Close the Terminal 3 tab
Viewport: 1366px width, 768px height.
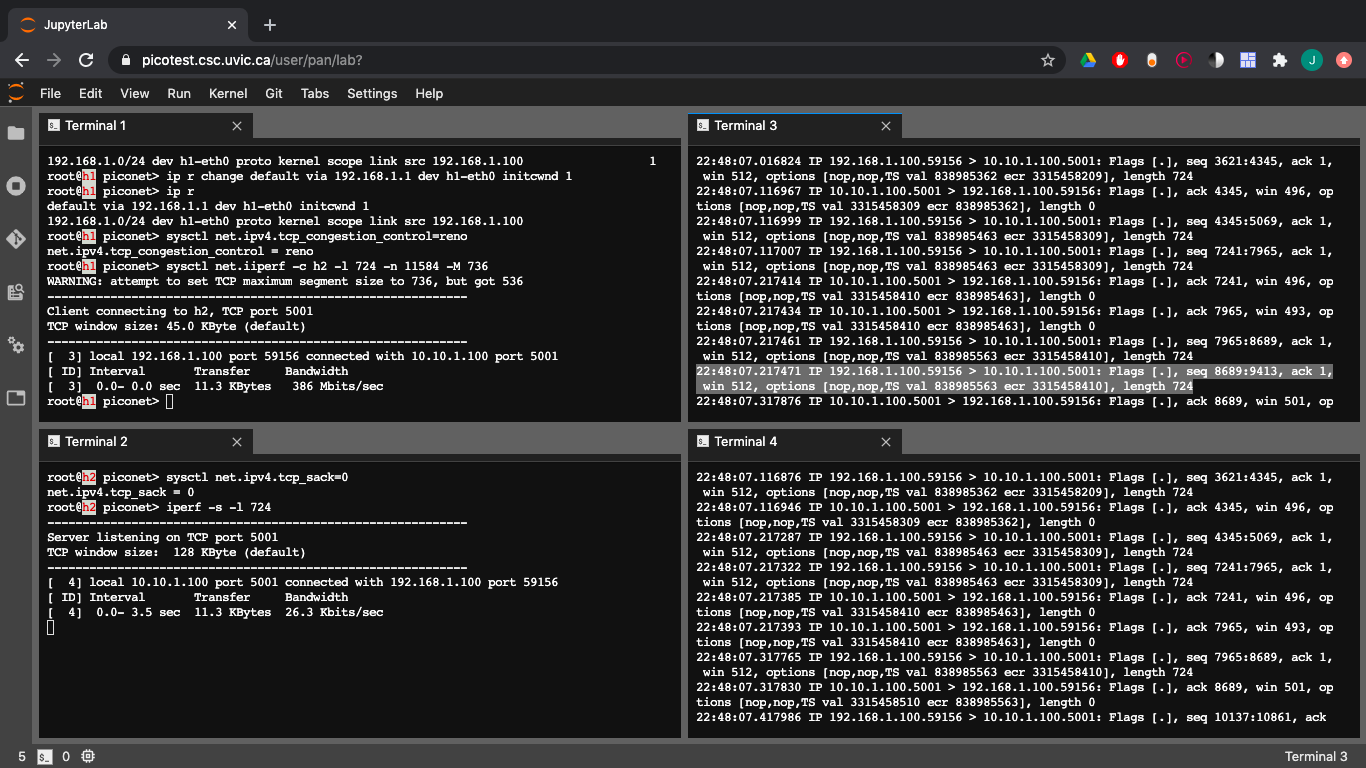886,126
